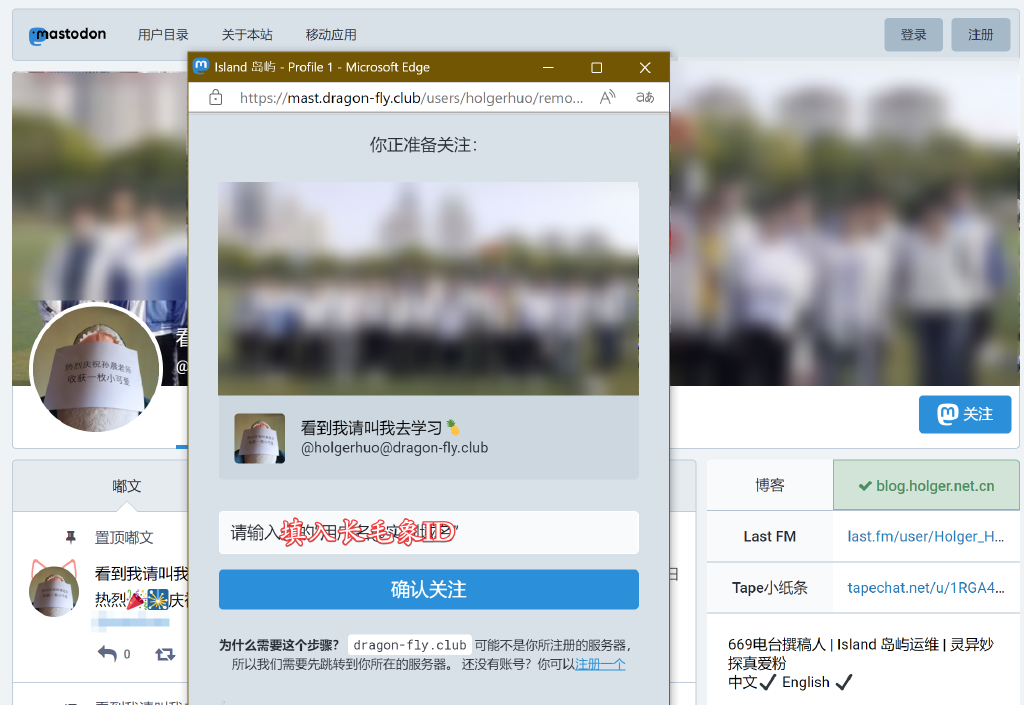Click the pin icon next to 置顶嘟文
The width and height of the screenshot is (1024, 705).
(70, 537)
